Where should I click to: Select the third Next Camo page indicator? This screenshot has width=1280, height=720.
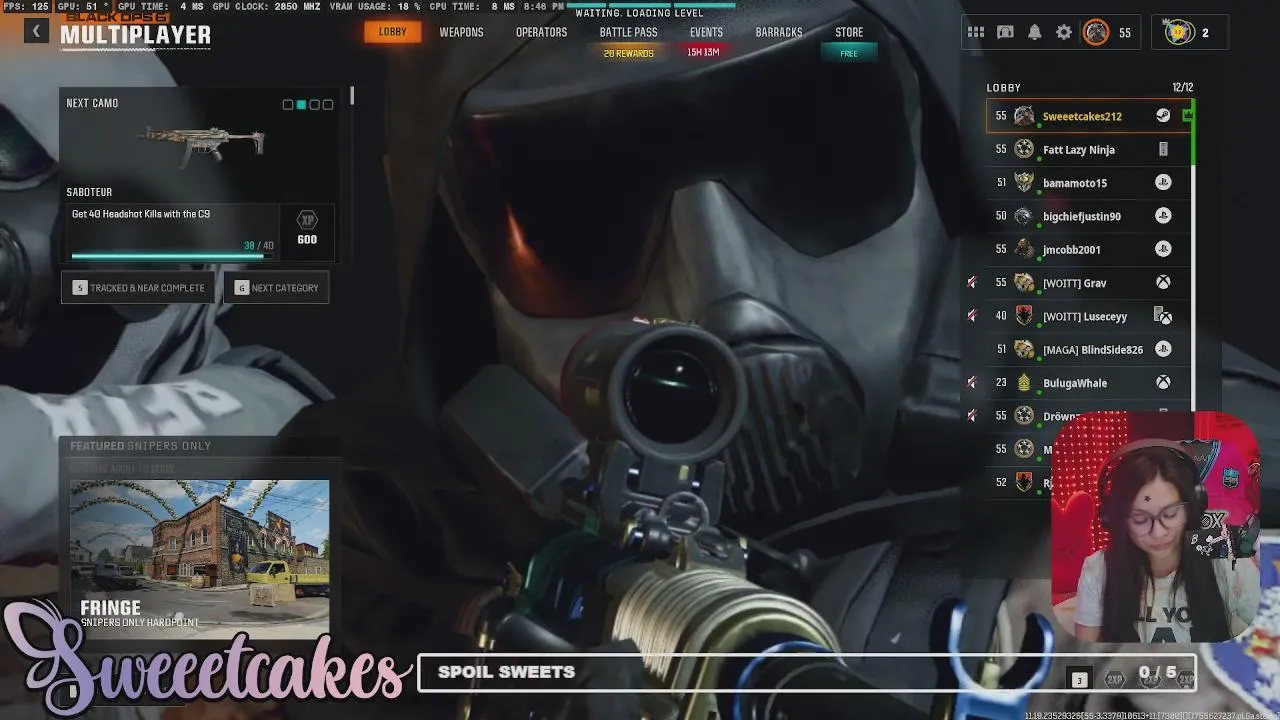314,104
